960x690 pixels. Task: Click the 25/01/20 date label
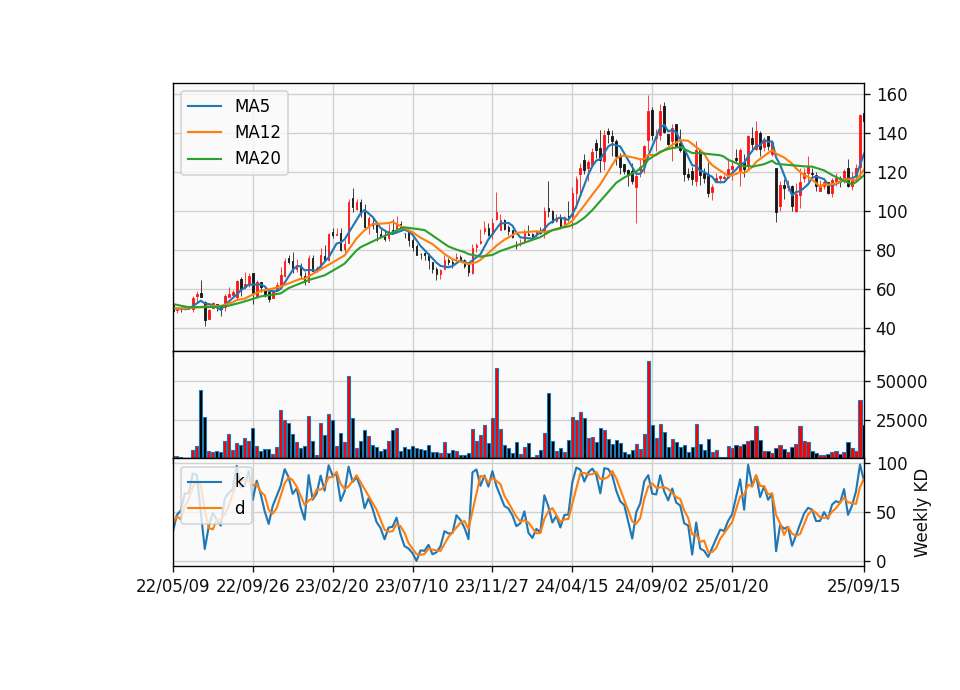point(732,586)
